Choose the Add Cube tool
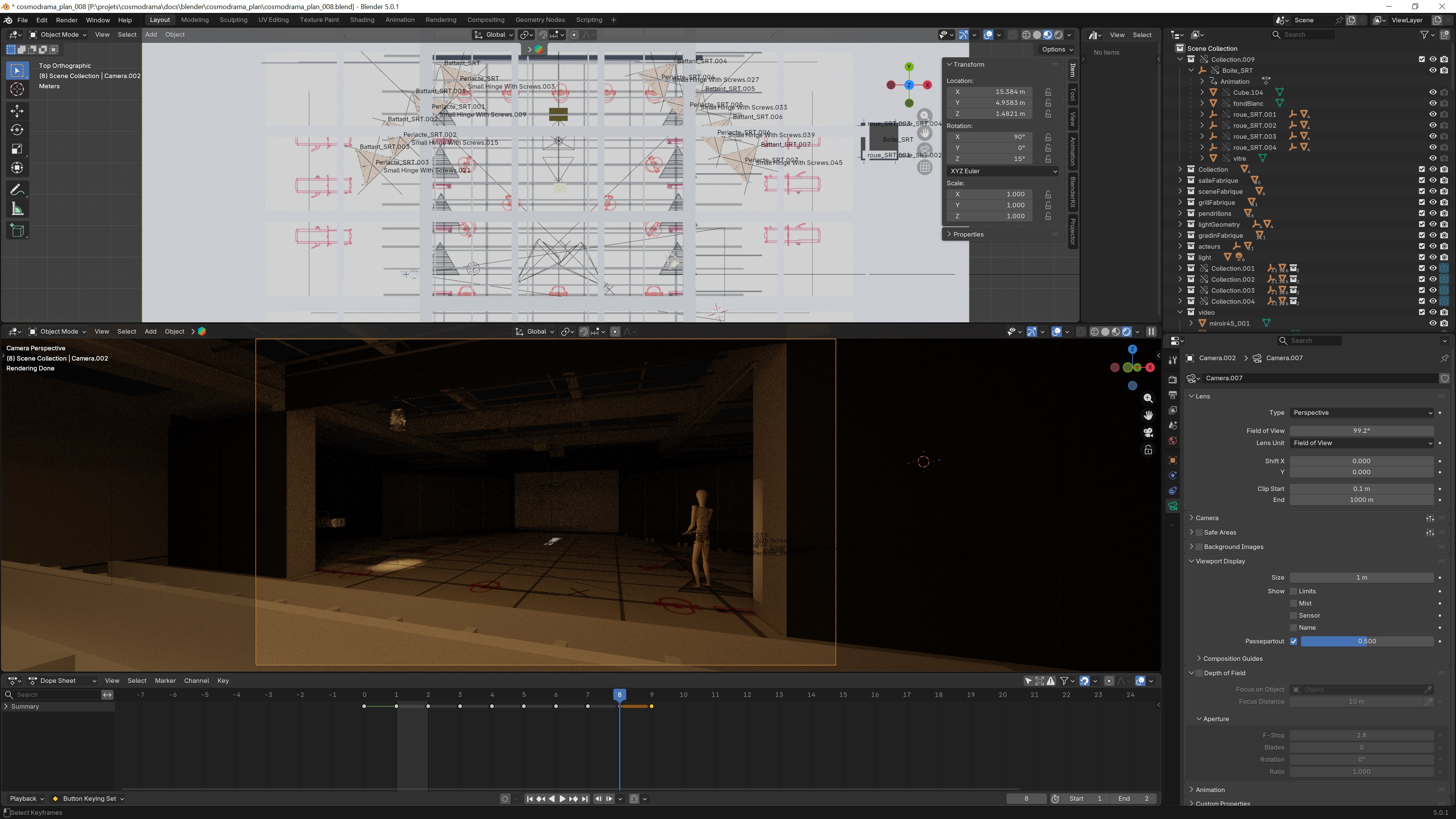This screenshot has height=819, width=1456. pyautogui.click(x=17, y=231)
